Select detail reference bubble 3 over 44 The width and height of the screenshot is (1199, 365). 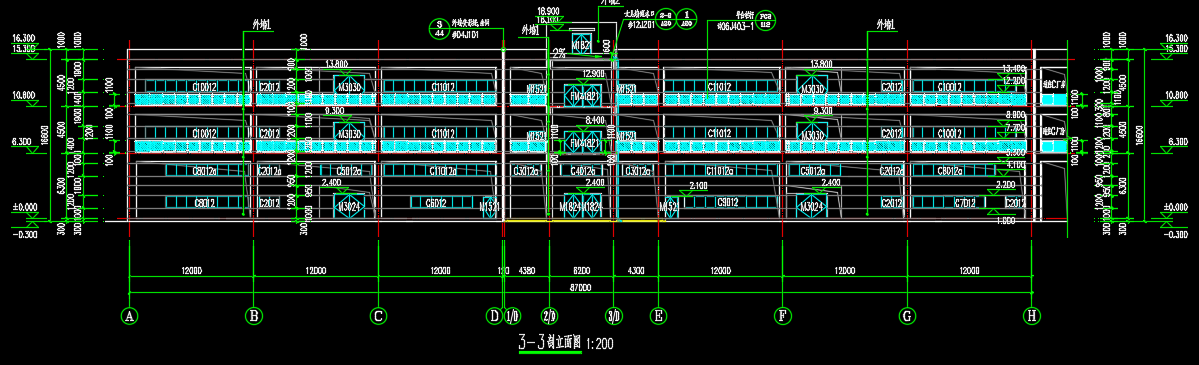(x=439, y=28)
